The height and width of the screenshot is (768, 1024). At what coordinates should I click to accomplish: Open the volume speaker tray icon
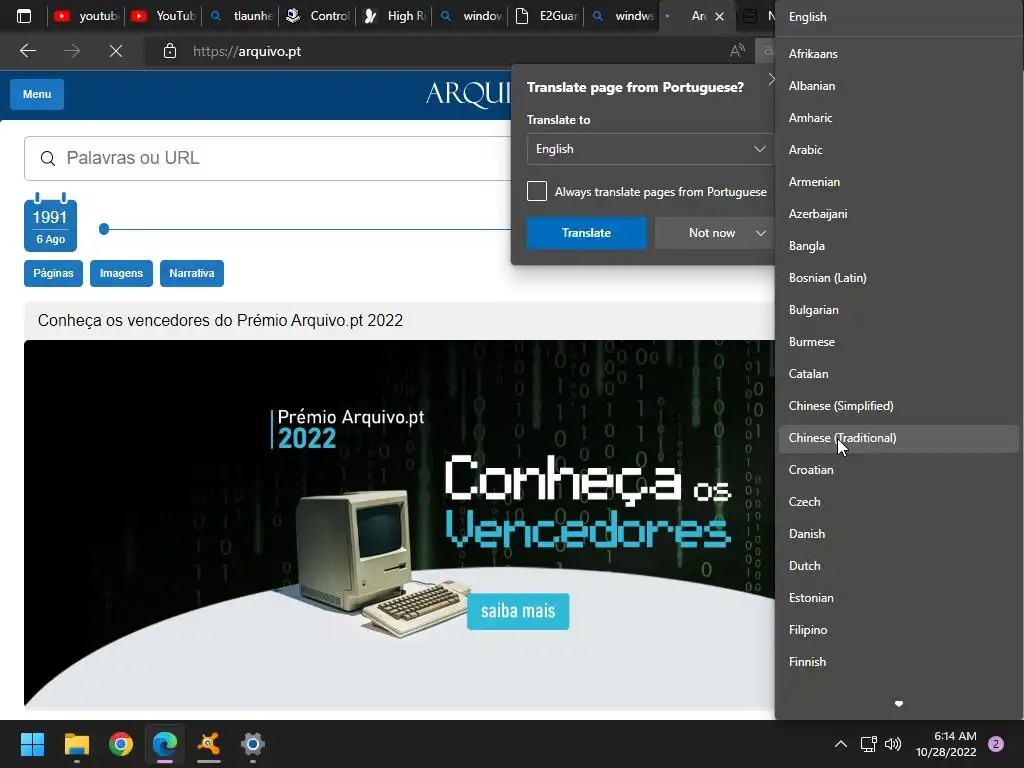point(893,744)
